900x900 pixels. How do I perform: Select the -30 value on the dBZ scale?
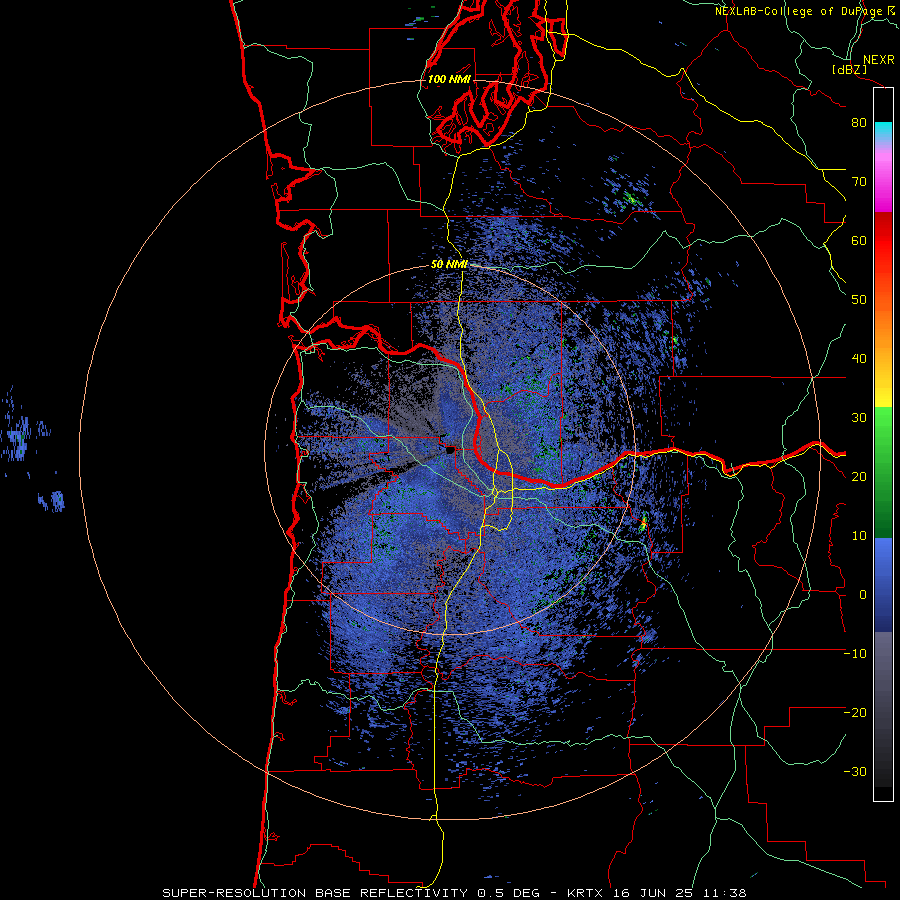coord(855,771)
